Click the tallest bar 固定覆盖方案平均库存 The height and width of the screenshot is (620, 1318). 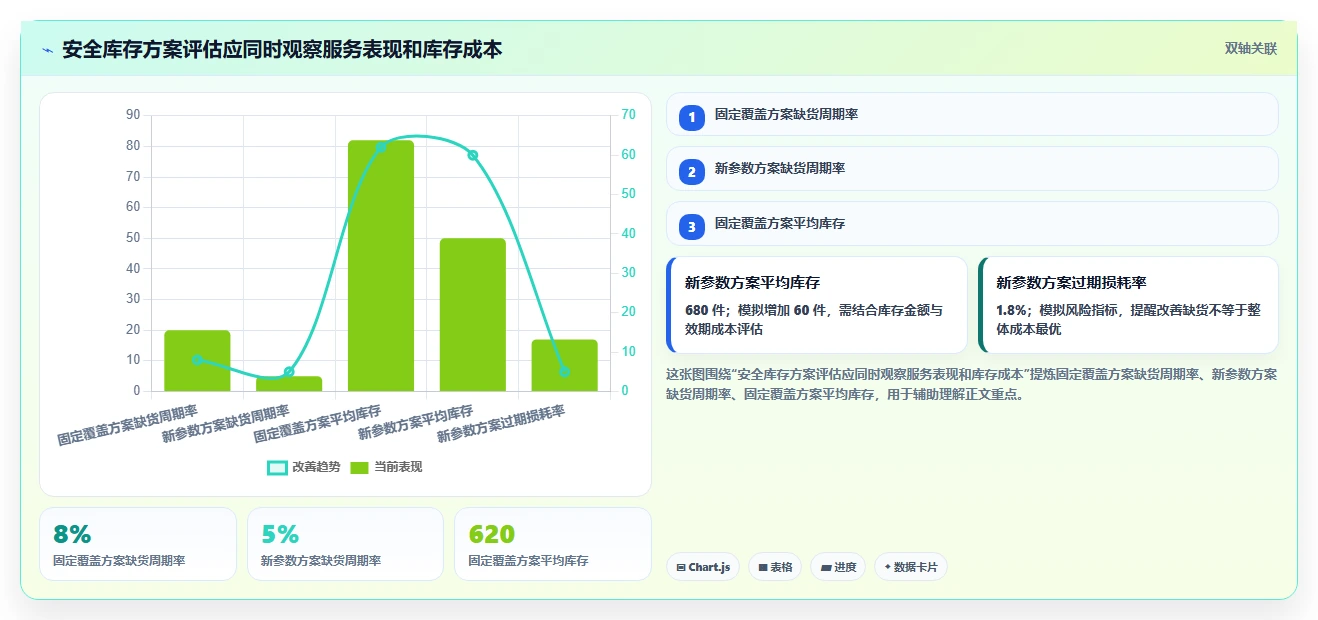[x=381, y=266]
